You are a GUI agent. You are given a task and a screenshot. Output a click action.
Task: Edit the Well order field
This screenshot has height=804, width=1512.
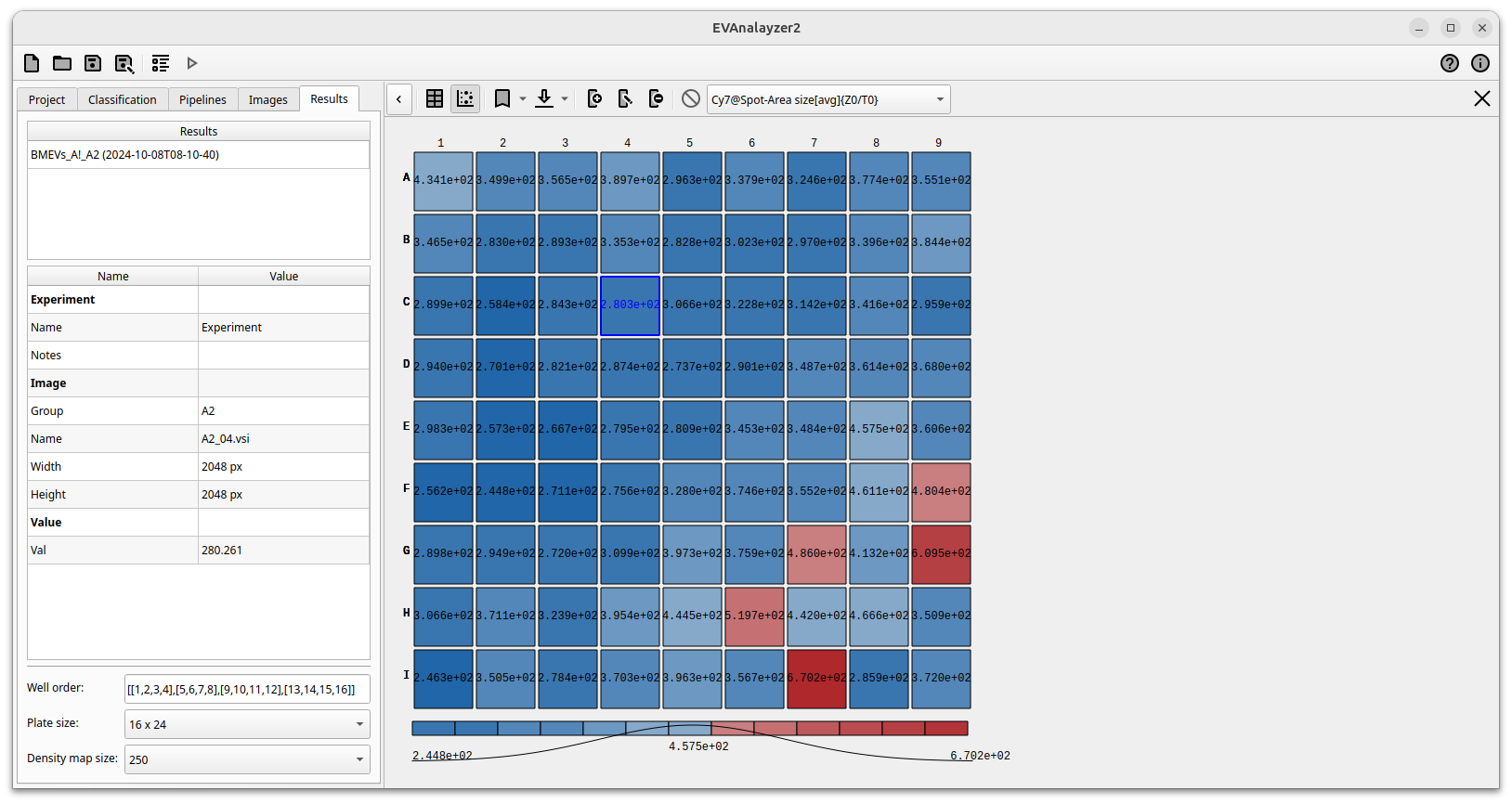[x=247, y=689]
